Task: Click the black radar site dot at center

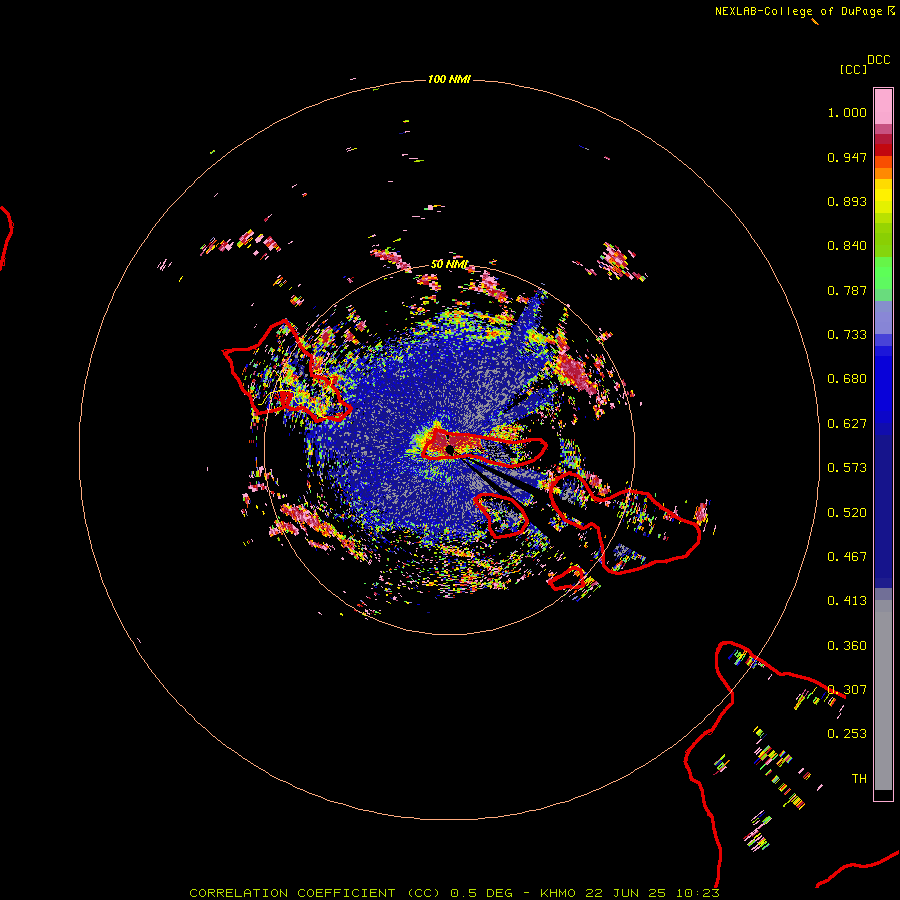Action: (x=449, y=449)
